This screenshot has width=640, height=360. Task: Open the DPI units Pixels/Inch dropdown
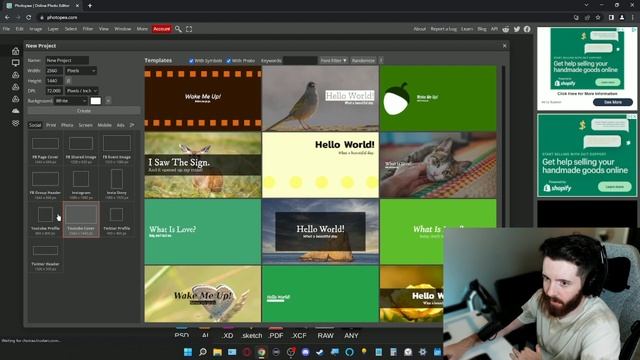(x=82, y=91)
